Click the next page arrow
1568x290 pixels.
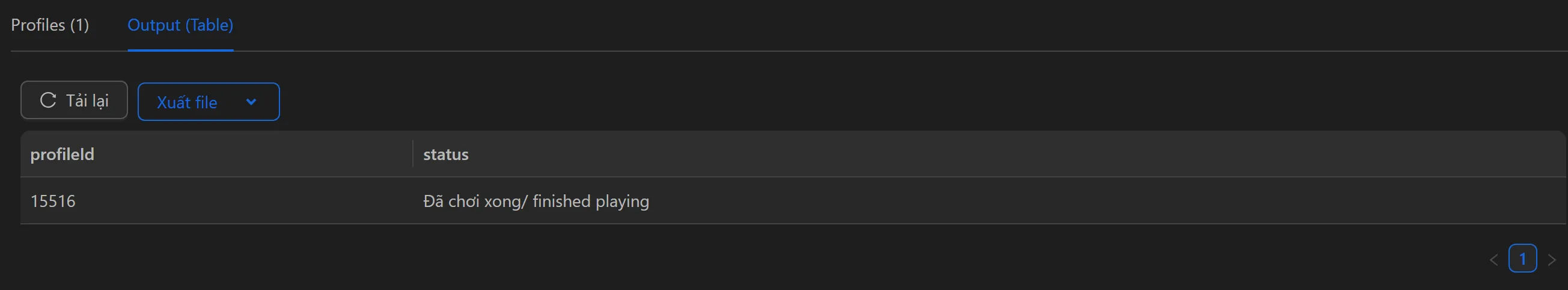(x=1552, y=259)
